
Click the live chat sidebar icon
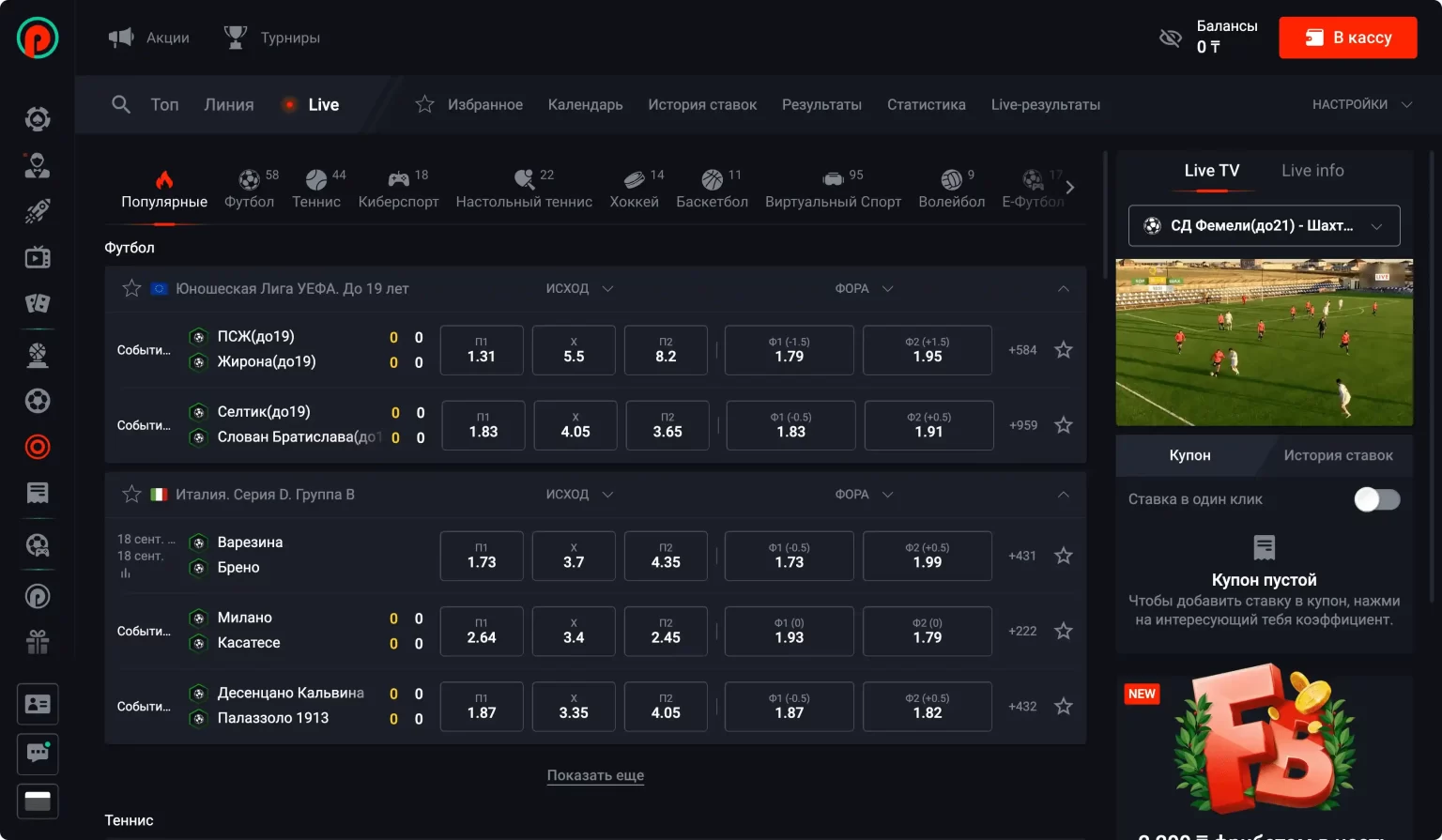coord(38,753)
